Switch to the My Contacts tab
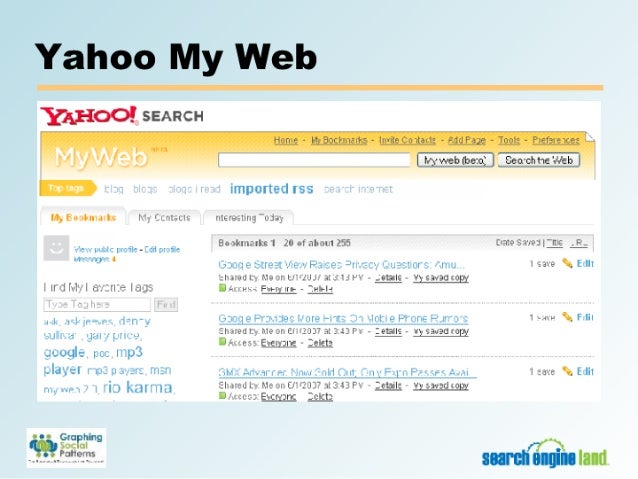Image resolution: width=638 pixels, height=479 pixels. [164, 217]
